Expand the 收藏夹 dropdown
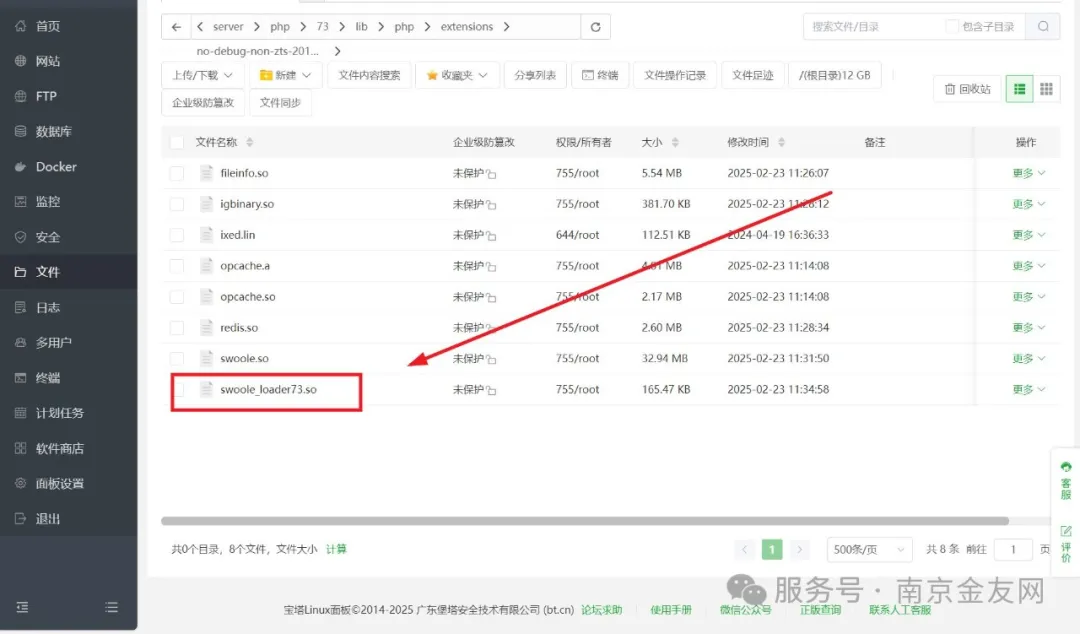1080x634 pixels. 457,75
